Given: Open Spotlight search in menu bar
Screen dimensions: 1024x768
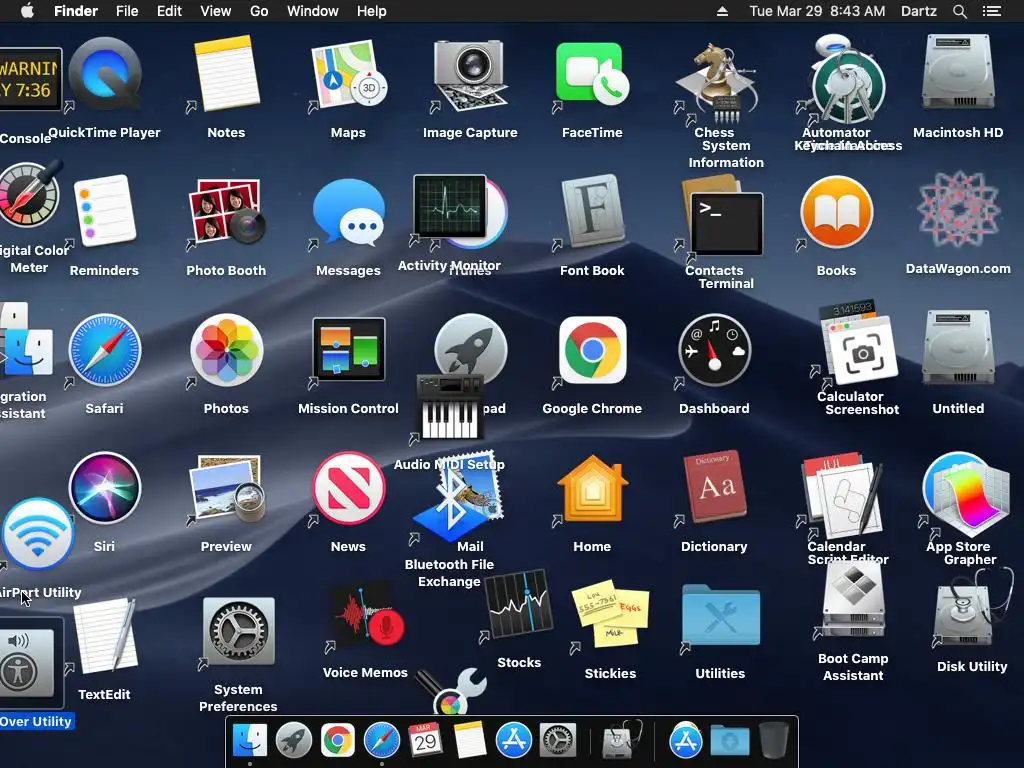Looking at the screenshot, I should [x=959, y=11].
